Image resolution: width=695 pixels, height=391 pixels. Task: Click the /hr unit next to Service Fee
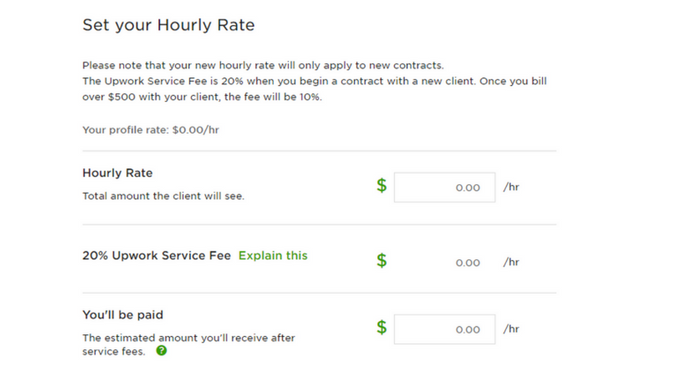pos(511,262)
